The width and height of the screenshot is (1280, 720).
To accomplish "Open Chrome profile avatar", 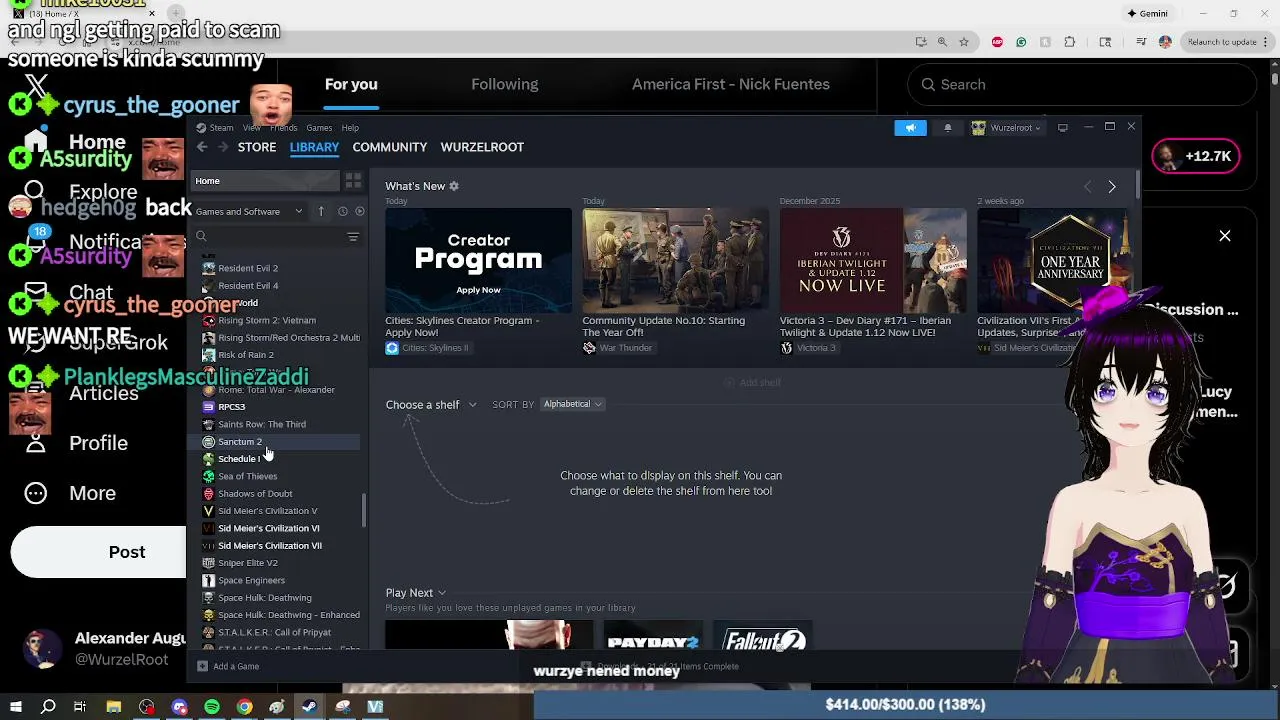I will click(x=1165, y=42).
